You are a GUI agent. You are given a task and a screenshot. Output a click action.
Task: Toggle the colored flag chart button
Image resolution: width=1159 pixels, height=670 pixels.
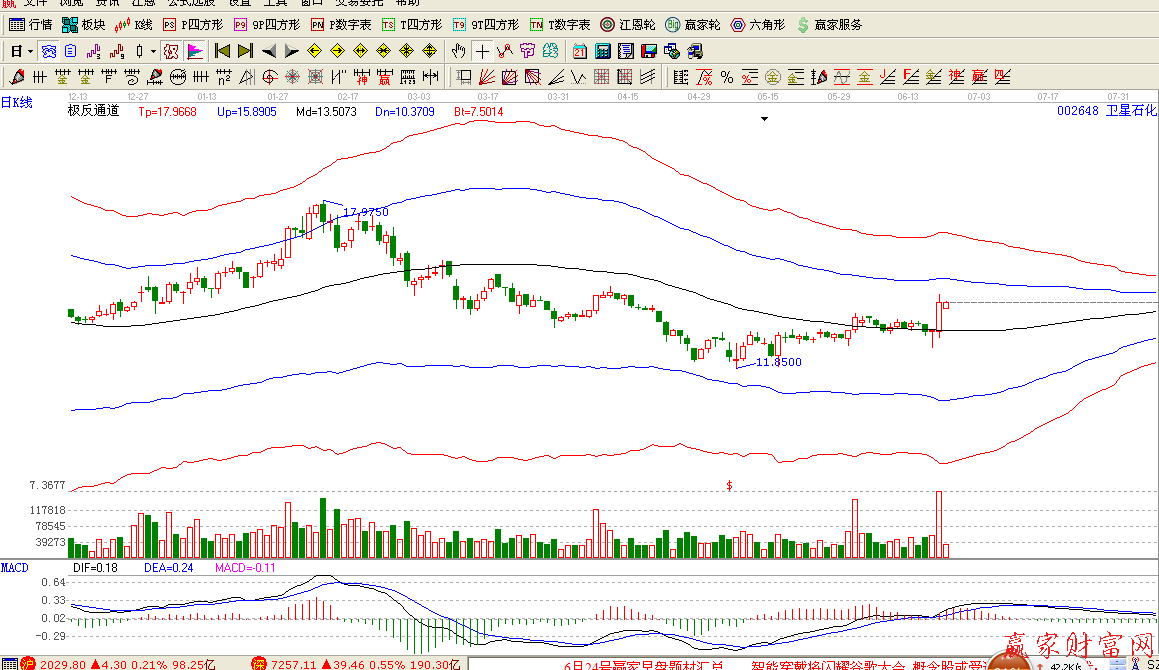195,51
